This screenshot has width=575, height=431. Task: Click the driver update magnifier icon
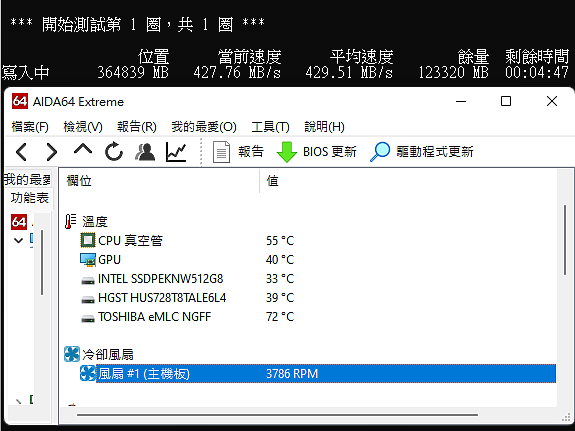click(x=380, y=151)
